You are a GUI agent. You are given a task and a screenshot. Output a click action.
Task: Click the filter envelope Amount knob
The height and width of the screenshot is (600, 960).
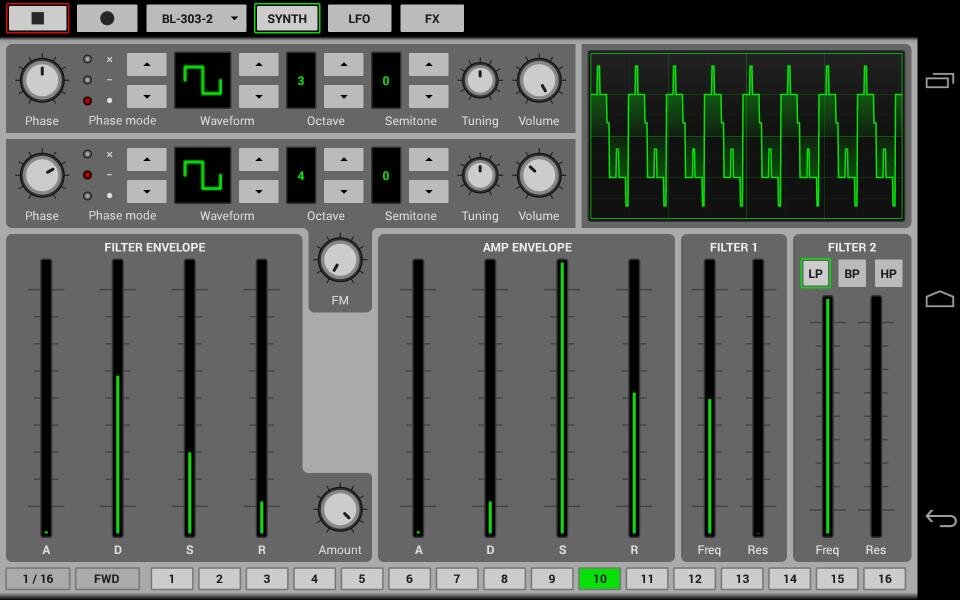tap(340, 509)
